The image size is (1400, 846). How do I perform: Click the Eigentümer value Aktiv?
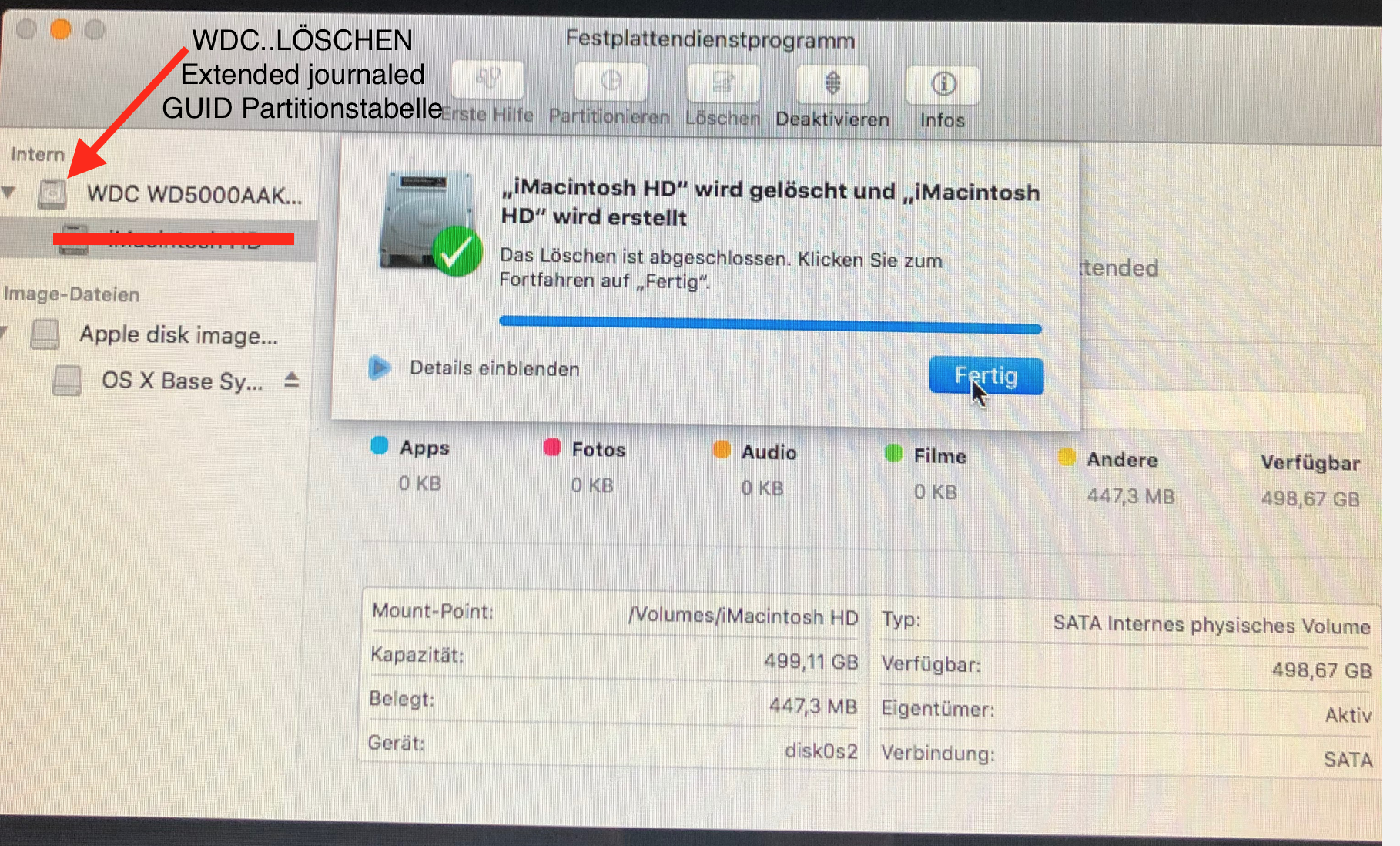[x=1348, y=715]
